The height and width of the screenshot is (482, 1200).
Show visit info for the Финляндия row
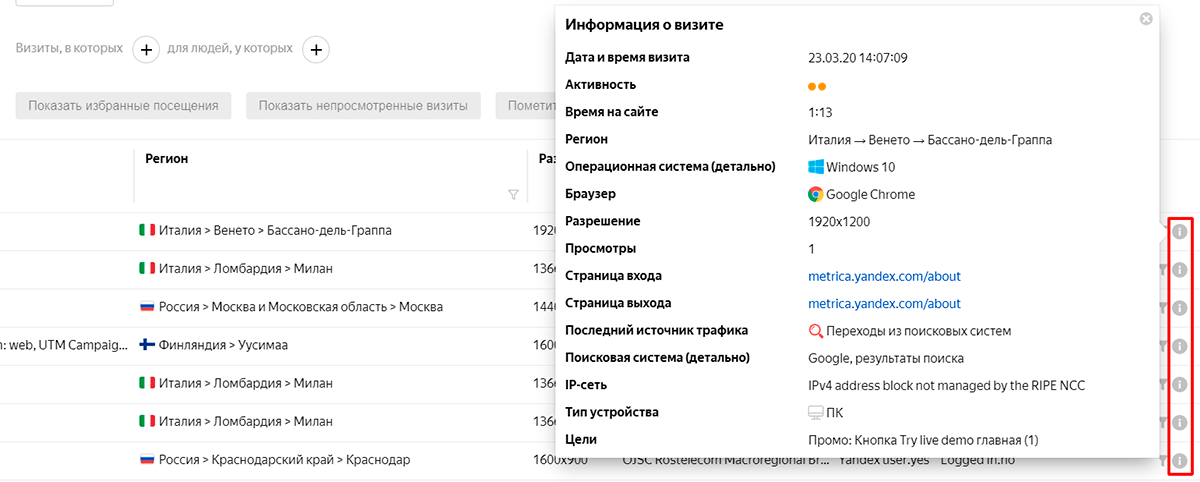pos(1180,346)
